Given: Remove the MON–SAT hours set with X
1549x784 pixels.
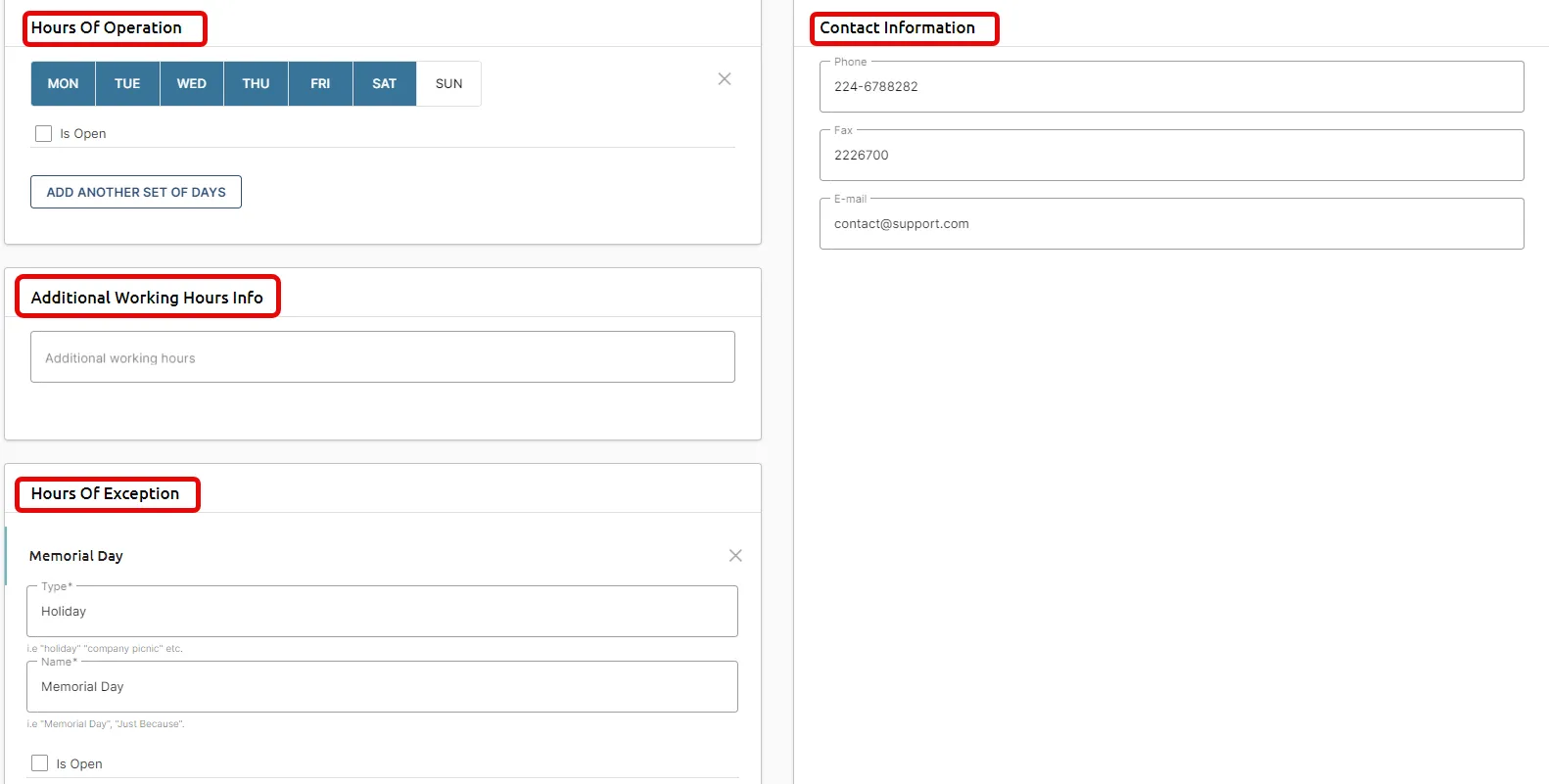Looking at the screenshot, I should click(x=725, y=79).
